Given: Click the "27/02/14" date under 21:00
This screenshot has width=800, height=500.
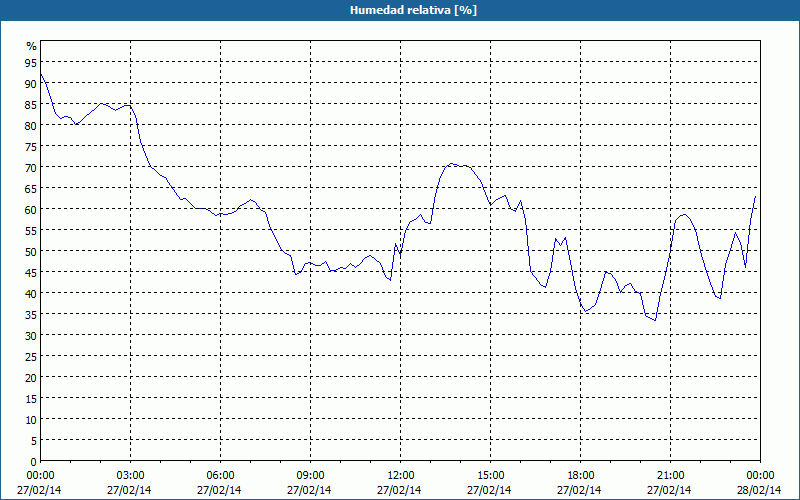Looking at the screenshot, I should tap(669, 490).
